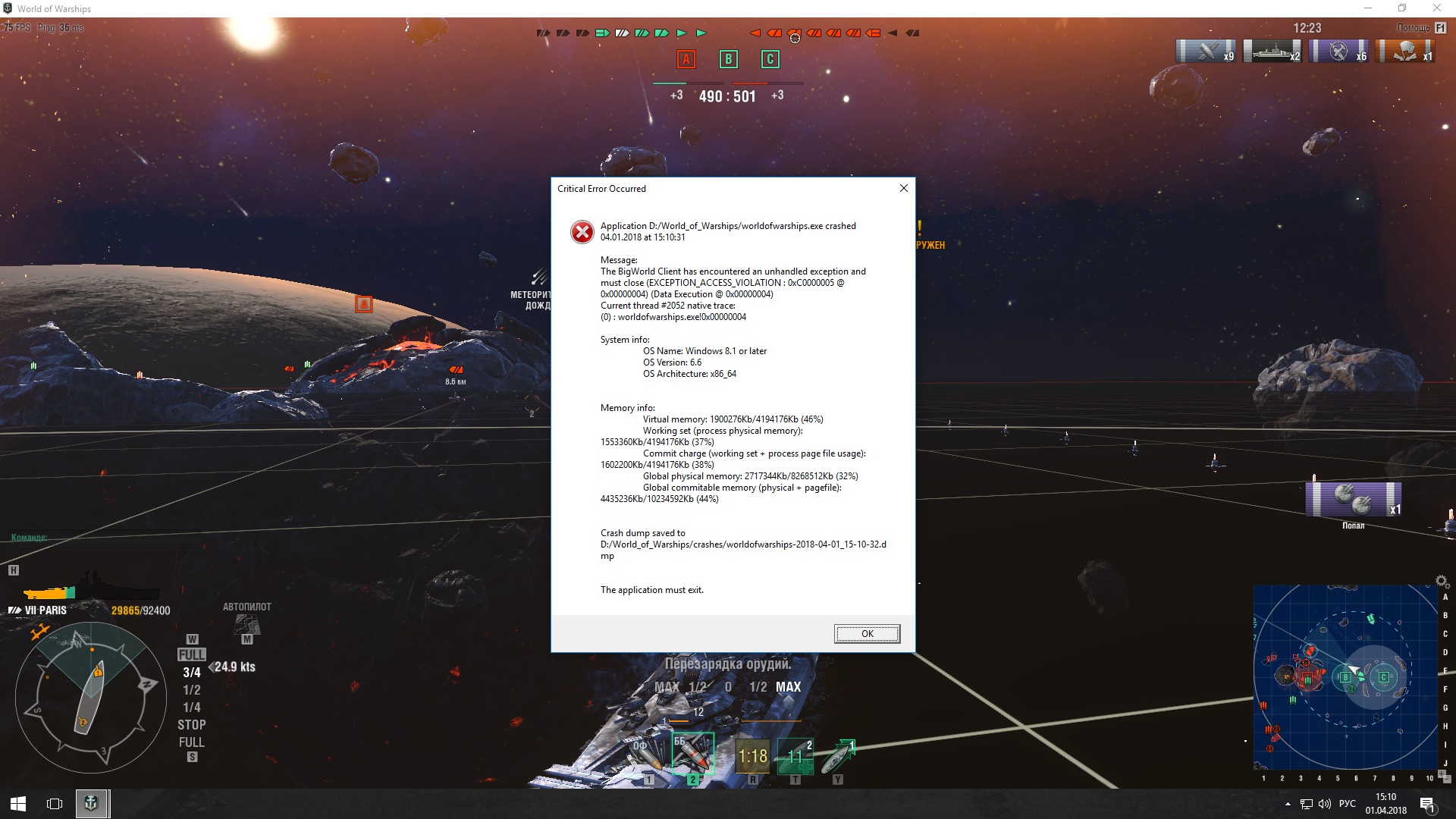Viewport: 1456px width, 819px height.
Task: Click World of Warships taskbar icon
Action: pos(91,804)
